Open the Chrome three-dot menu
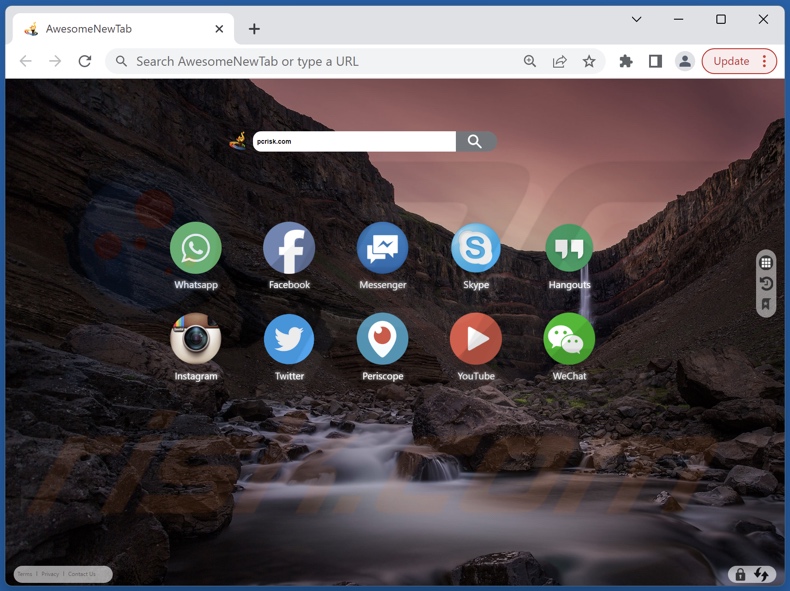 tap(764, 61)
